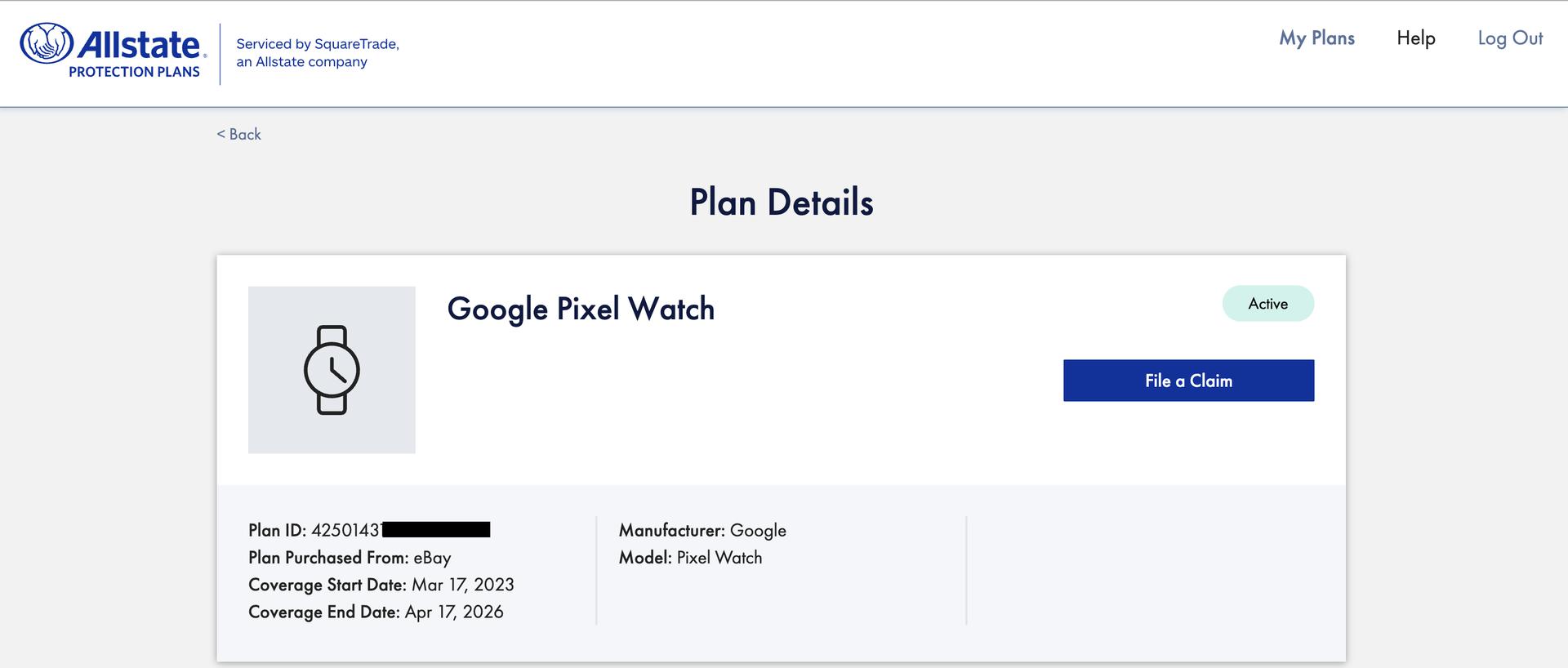Click the Plan Purchased From eBay text
This screenshot has height=668, width=1568.
350,558
